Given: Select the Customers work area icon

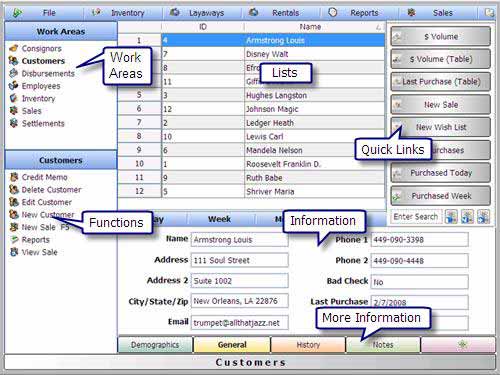Looking at the screenshot, I should pos(14,61).
